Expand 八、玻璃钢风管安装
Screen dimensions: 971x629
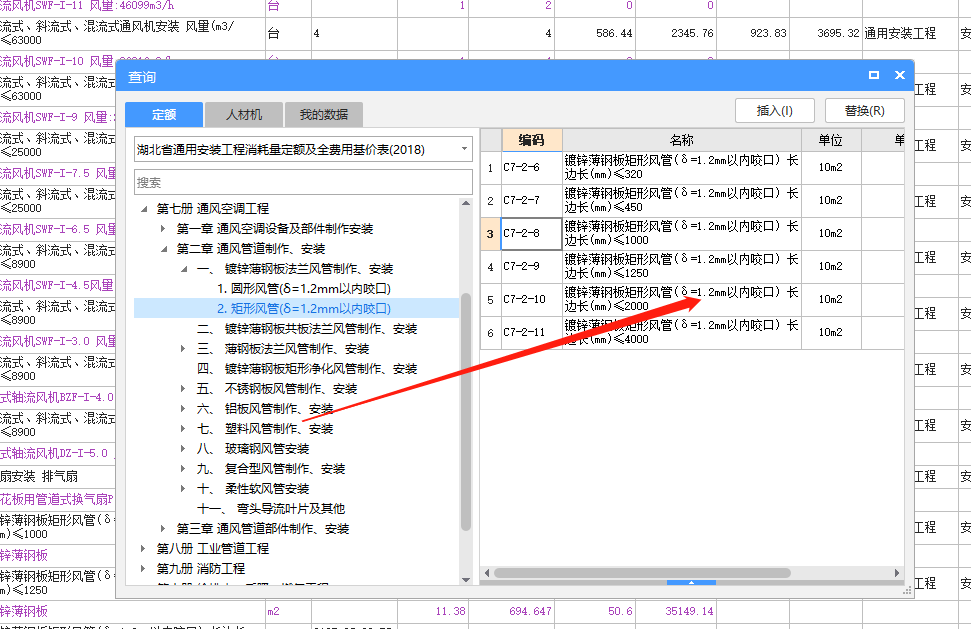coord(183,448)
